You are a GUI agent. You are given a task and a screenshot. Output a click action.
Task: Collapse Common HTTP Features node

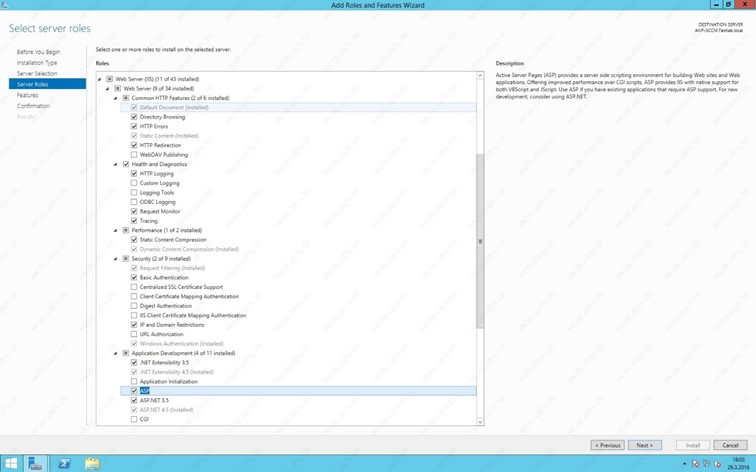(116, 98)
